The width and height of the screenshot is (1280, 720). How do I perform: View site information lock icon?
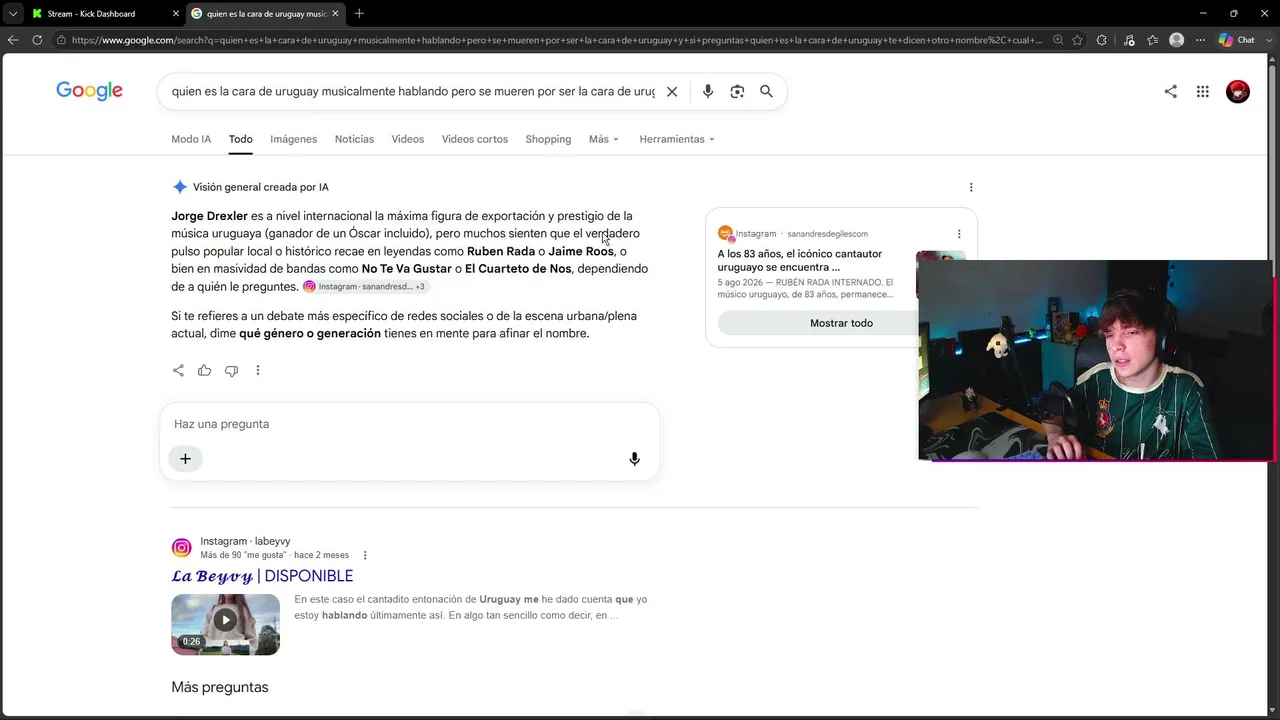pyautogui.click(x=61, y=40)
